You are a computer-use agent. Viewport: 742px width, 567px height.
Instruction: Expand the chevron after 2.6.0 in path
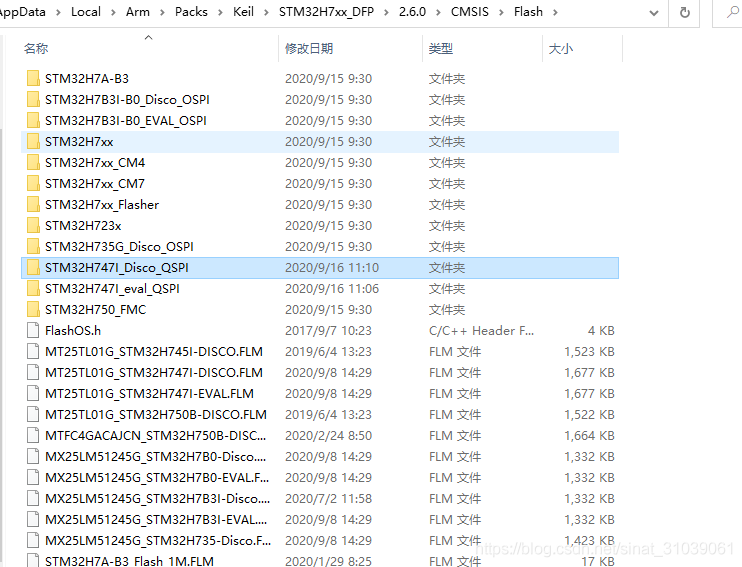click(x=438, y=12)
